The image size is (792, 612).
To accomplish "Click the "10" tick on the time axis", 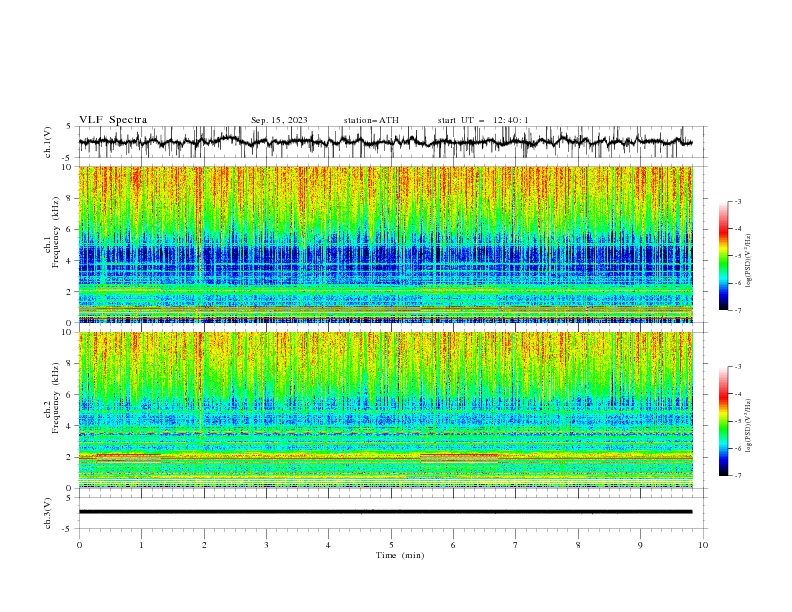I will (703, 545).
